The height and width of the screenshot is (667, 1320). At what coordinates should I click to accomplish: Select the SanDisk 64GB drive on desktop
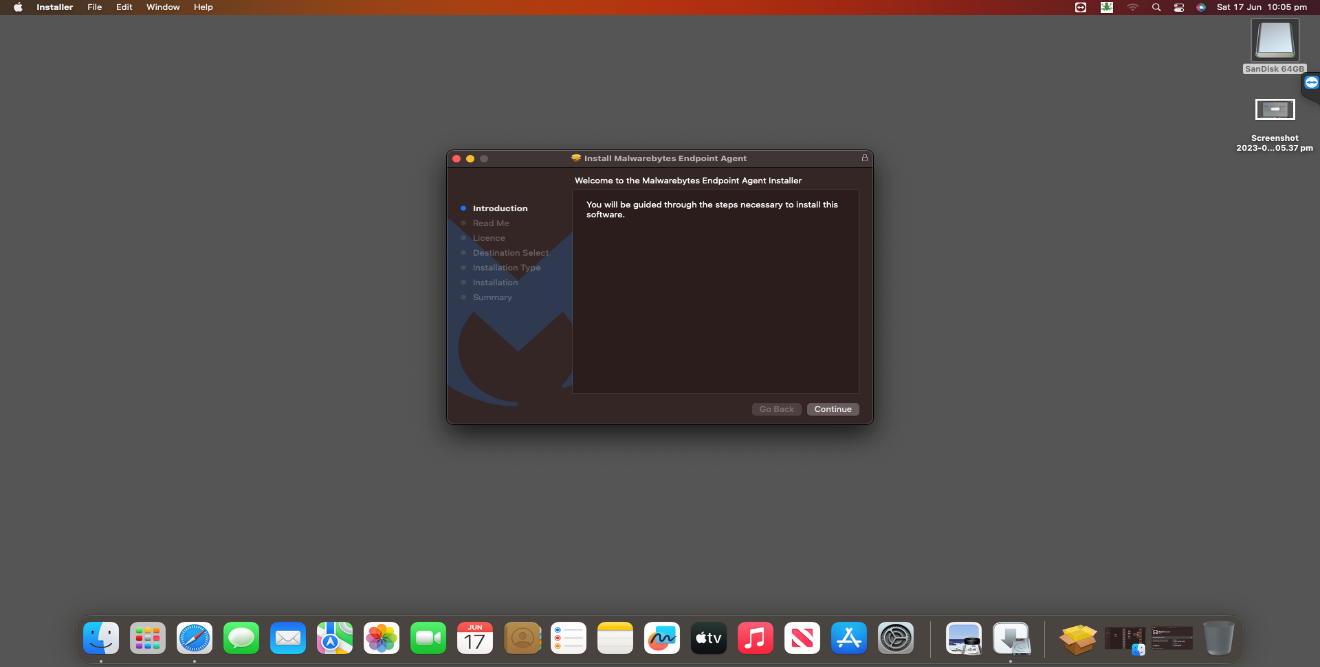point(1275,46)
